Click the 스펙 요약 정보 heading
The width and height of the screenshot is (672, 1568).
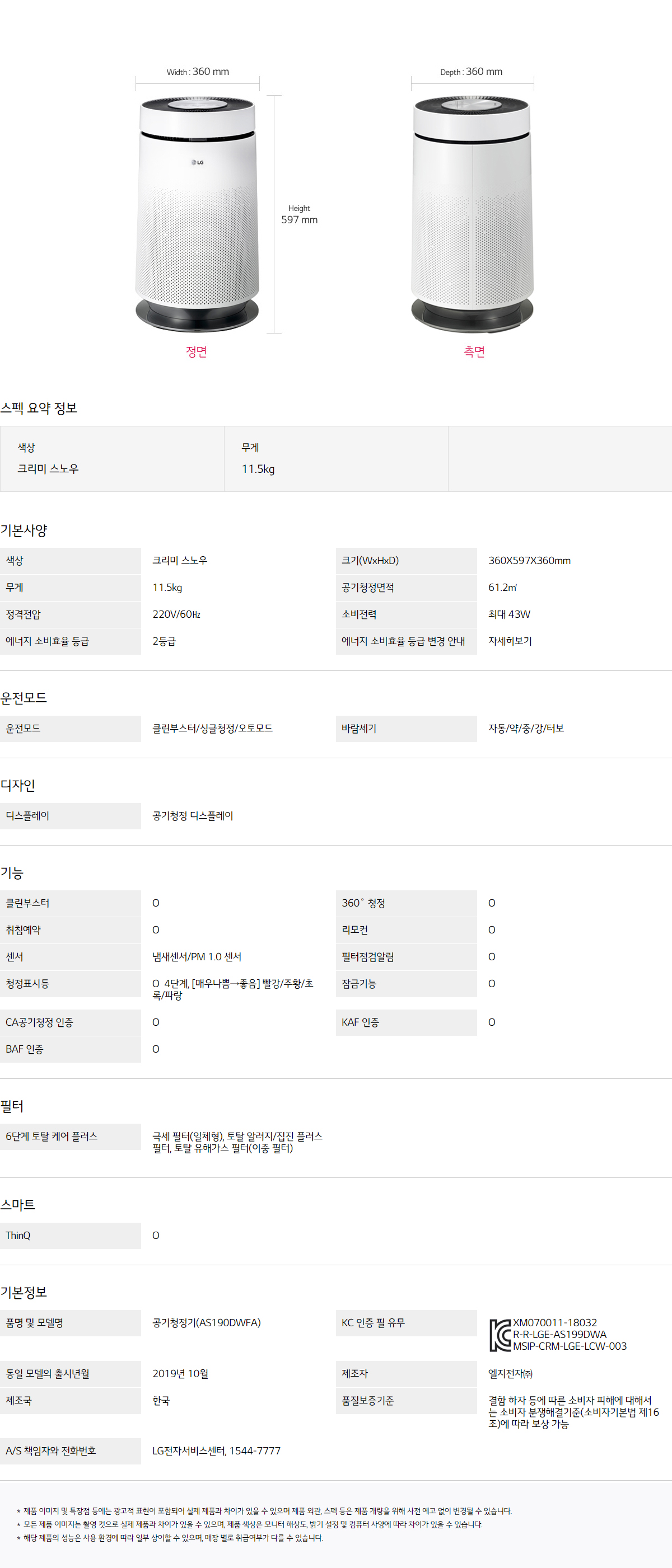pyautogui.click(x=39, y=409)
